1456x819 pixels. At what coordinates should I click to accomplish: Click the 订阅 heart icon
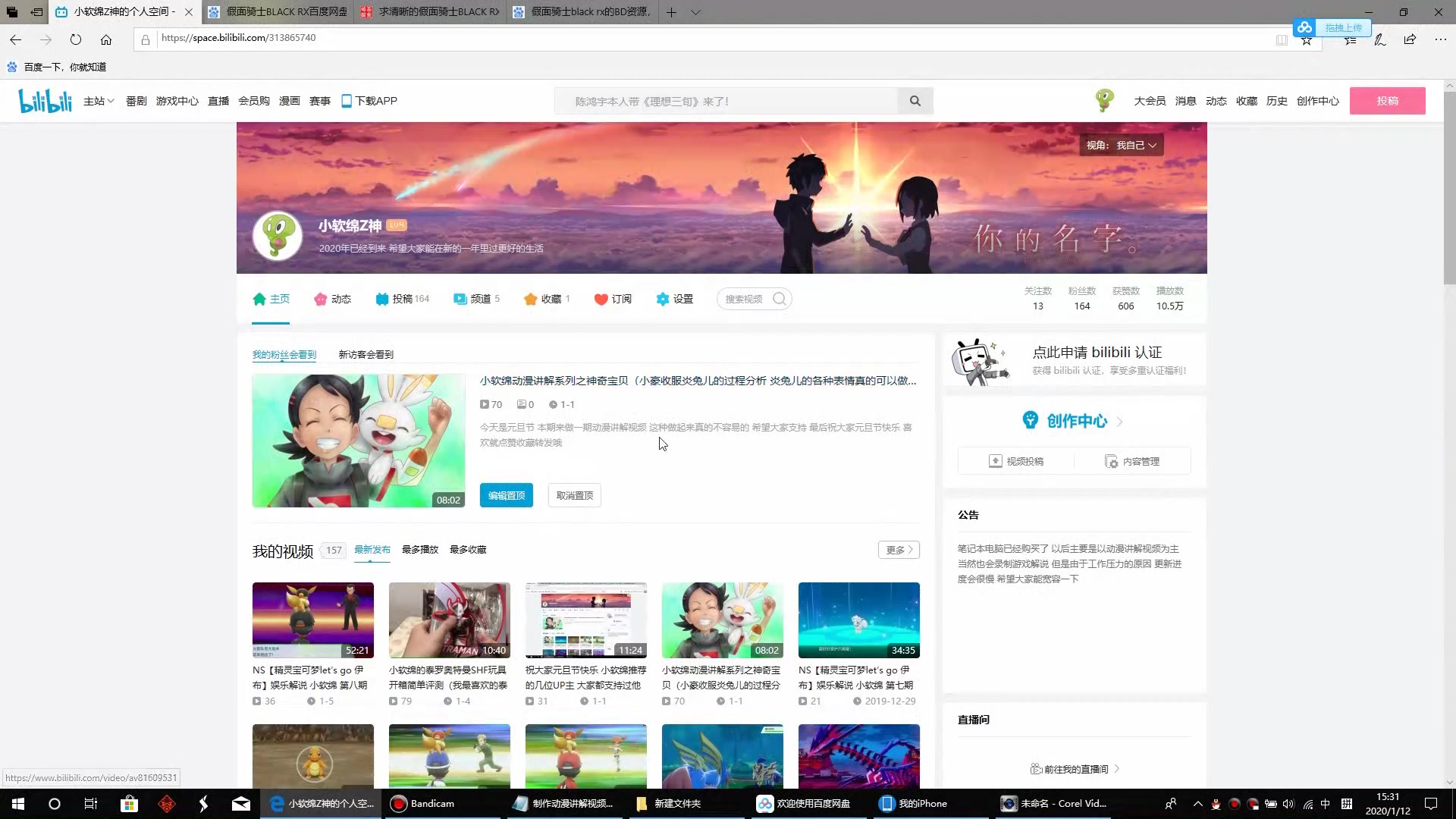[x=601, y=299]
